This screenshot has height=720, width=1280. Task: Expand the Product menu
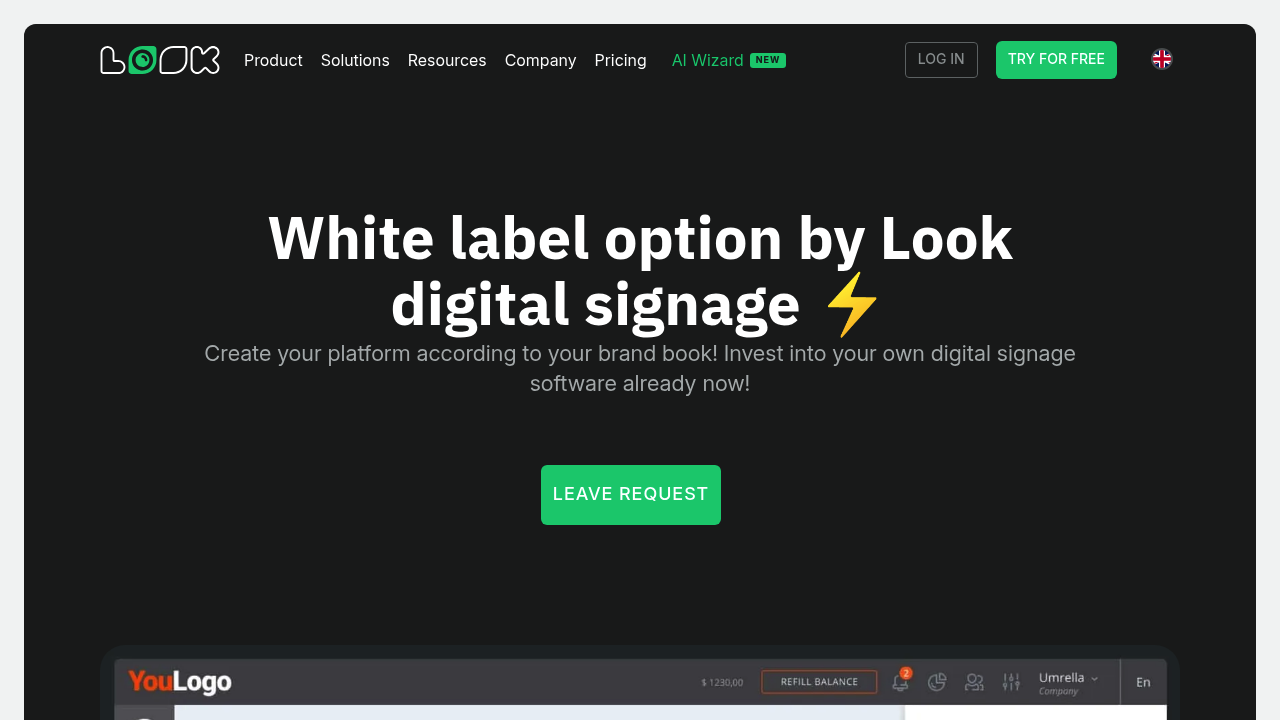tap(273, 60)
